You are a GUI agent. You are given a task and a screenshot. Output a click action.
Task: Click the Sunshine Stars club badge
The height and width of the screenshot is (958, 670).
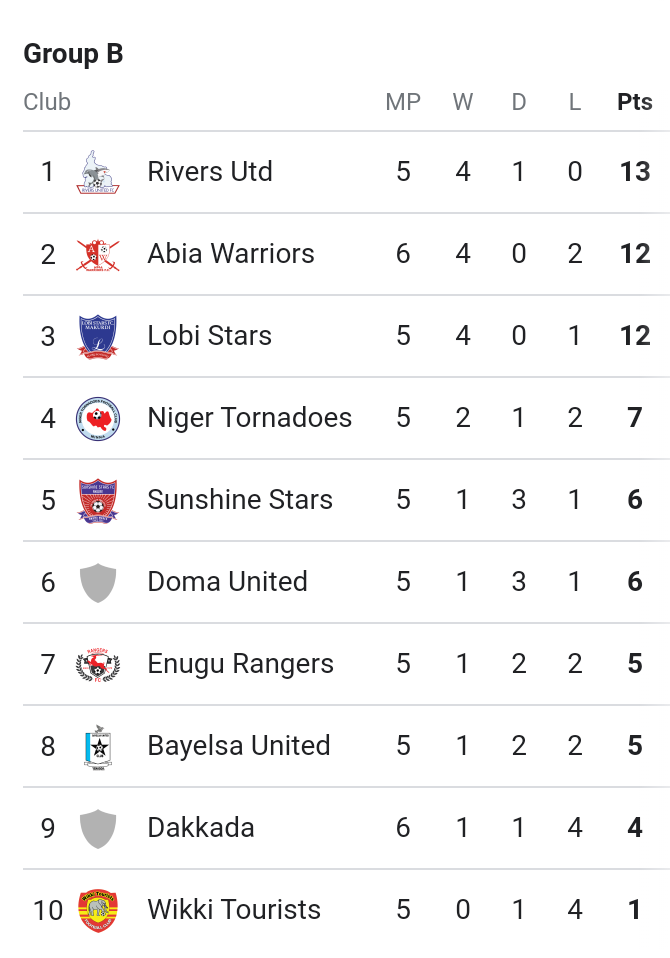[x=98, y=500]
